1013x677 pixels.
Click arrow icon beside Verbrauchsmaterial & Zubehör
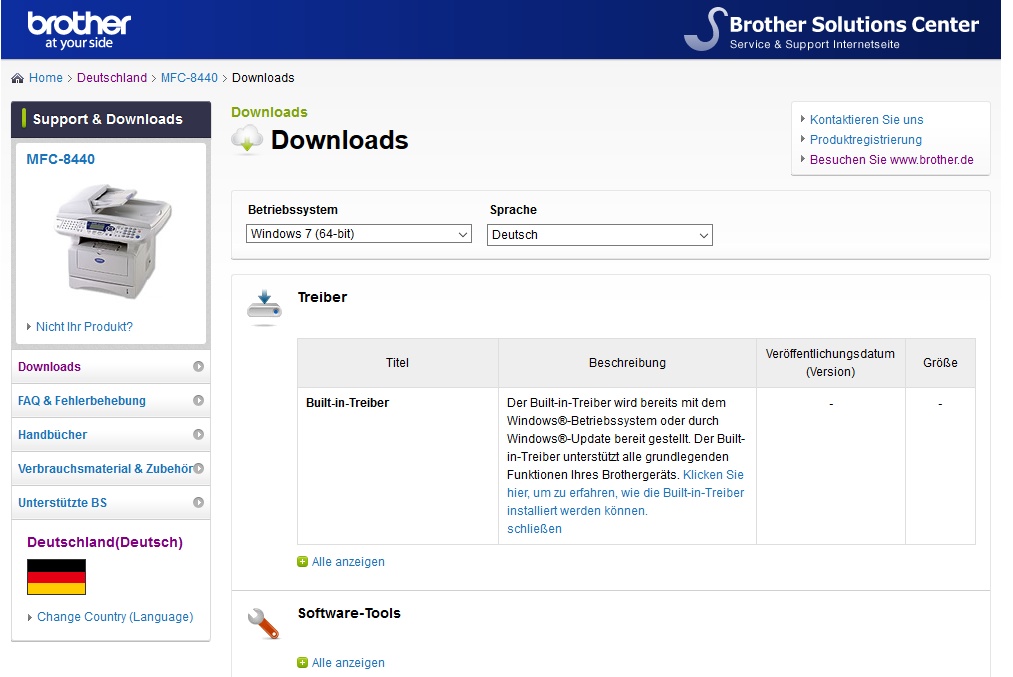pyautogui.click(x=198, y=468)
